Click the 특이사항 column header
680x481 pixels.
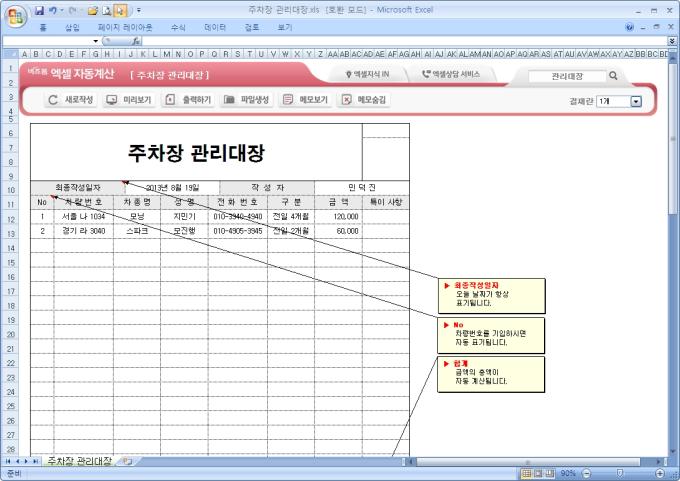386,202
